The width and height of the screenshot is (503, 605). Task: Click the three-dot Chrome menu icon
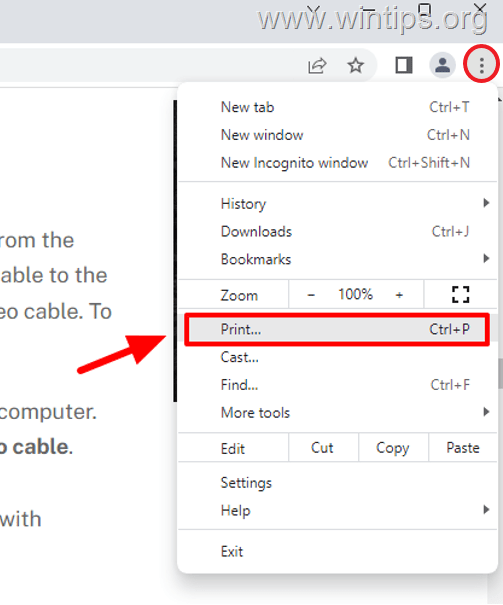tap(481, 65)
